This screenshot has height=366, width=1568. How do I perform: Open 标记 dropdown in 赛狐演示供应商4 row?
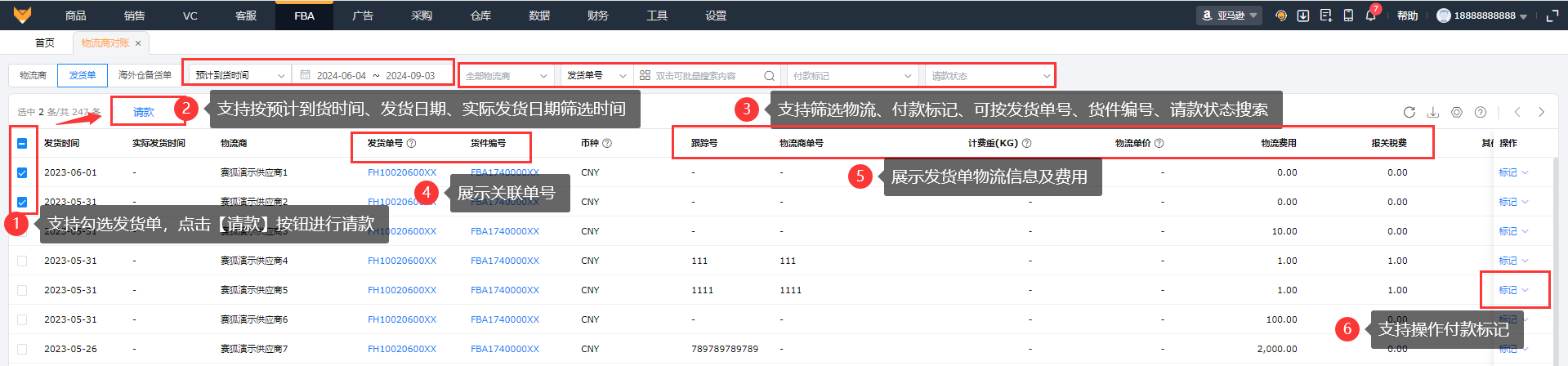(x=1512, y=261)
